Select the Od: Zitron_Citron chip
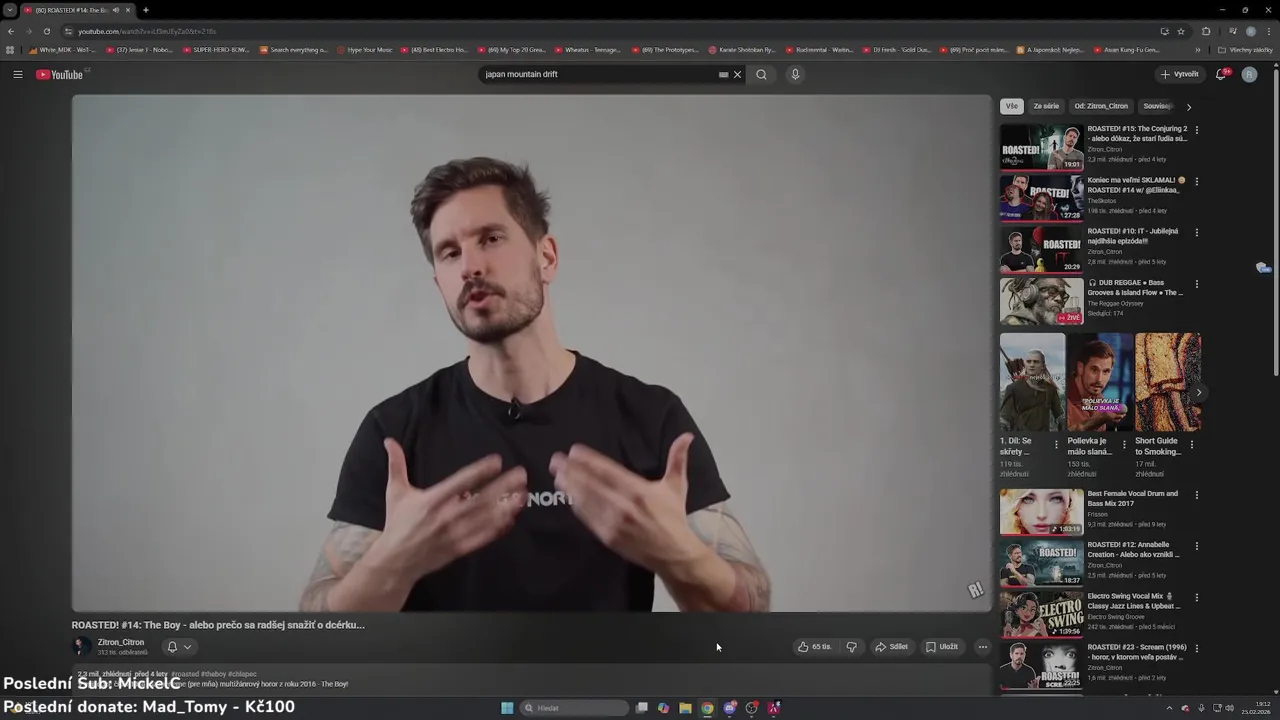This screenshot has height=720, width=1280. (x=1101, y=106)
